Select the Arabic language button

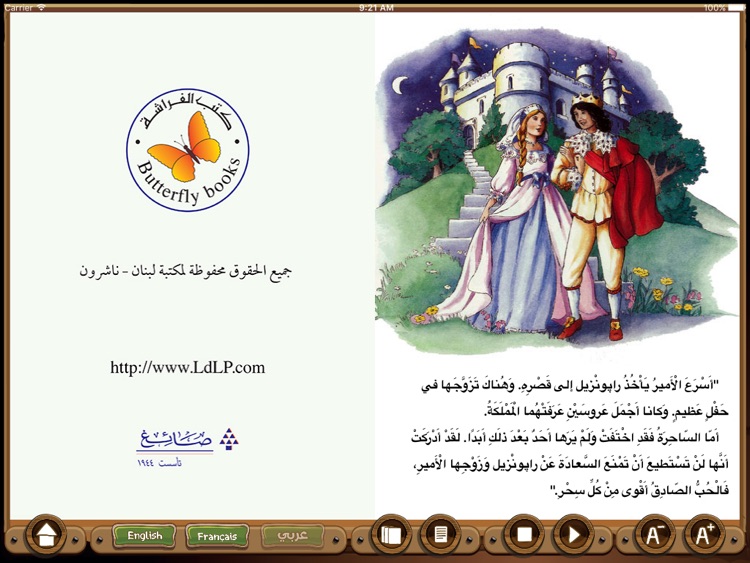point(292,535)
